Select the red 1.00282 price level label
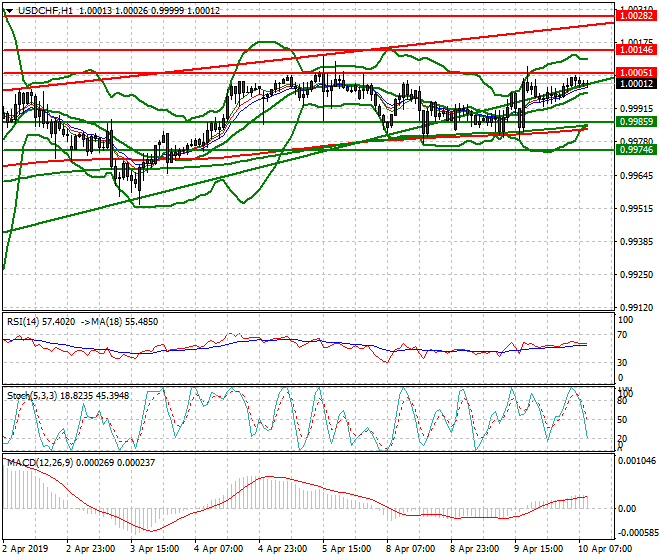Image resolution: width=660 pixels, height=560 pixels. point(637,16)
